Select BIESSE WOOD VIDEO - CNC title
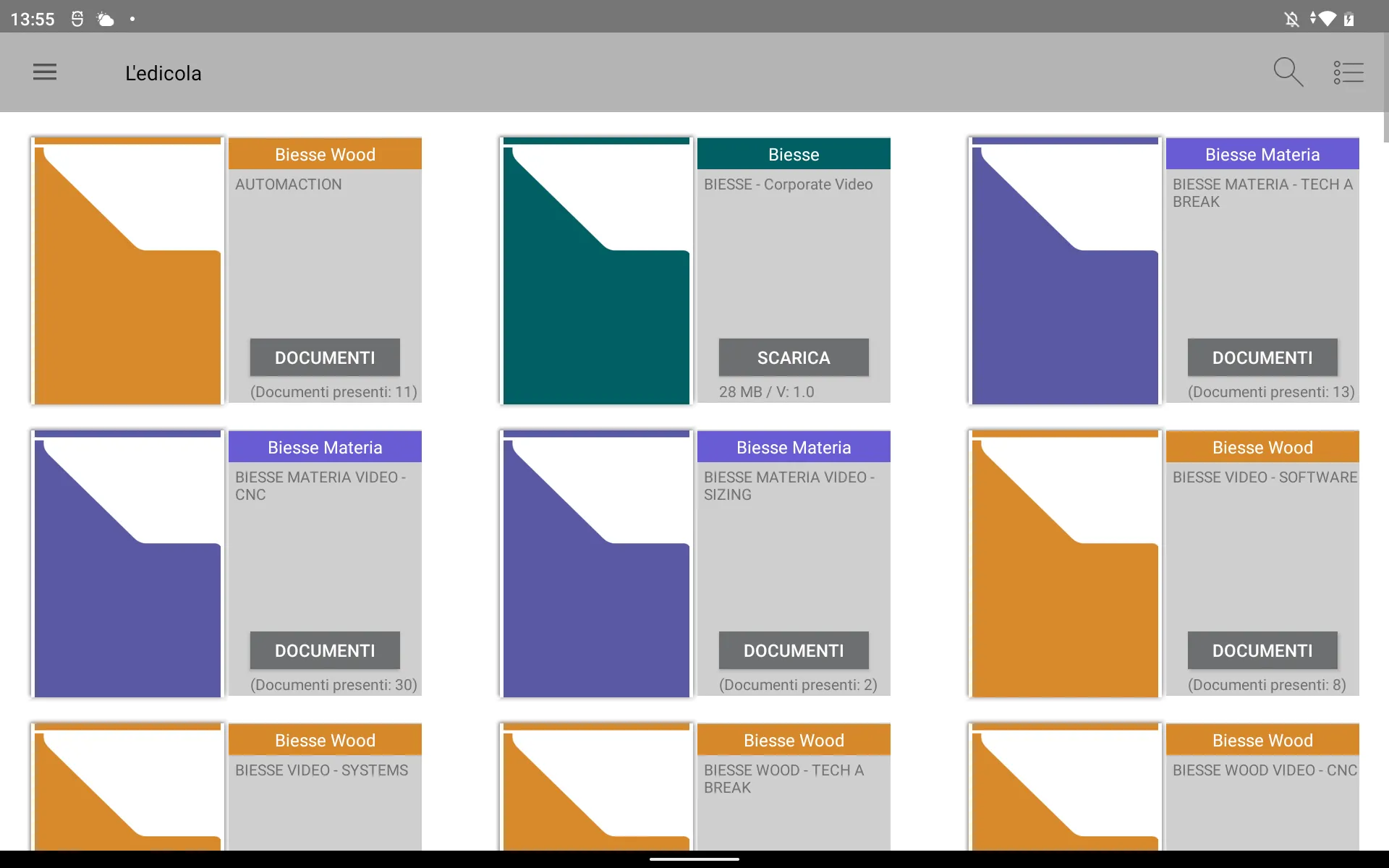 pos(1265,770)
